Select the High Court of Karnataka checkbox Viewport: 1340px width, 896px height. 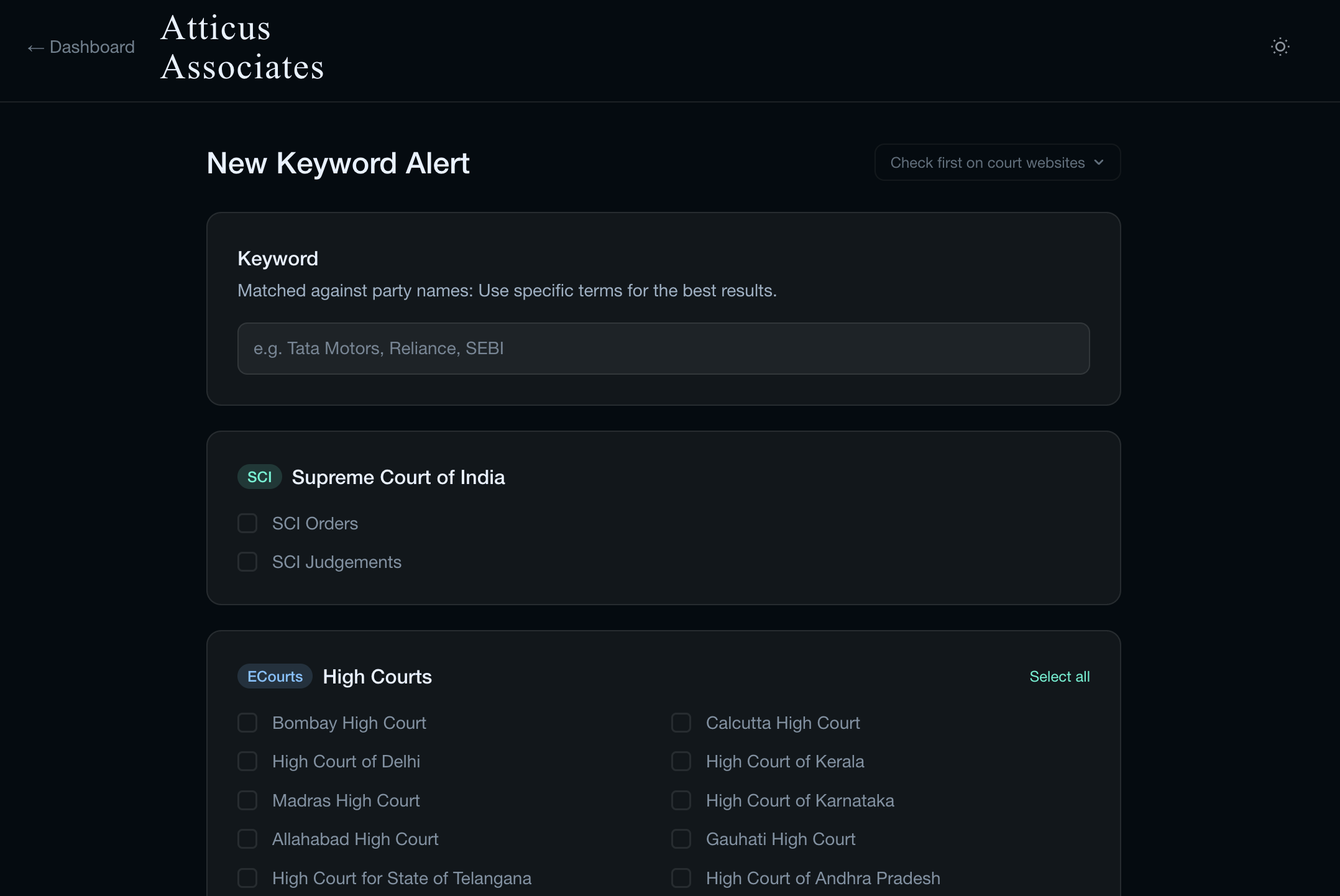coord(681,800)
